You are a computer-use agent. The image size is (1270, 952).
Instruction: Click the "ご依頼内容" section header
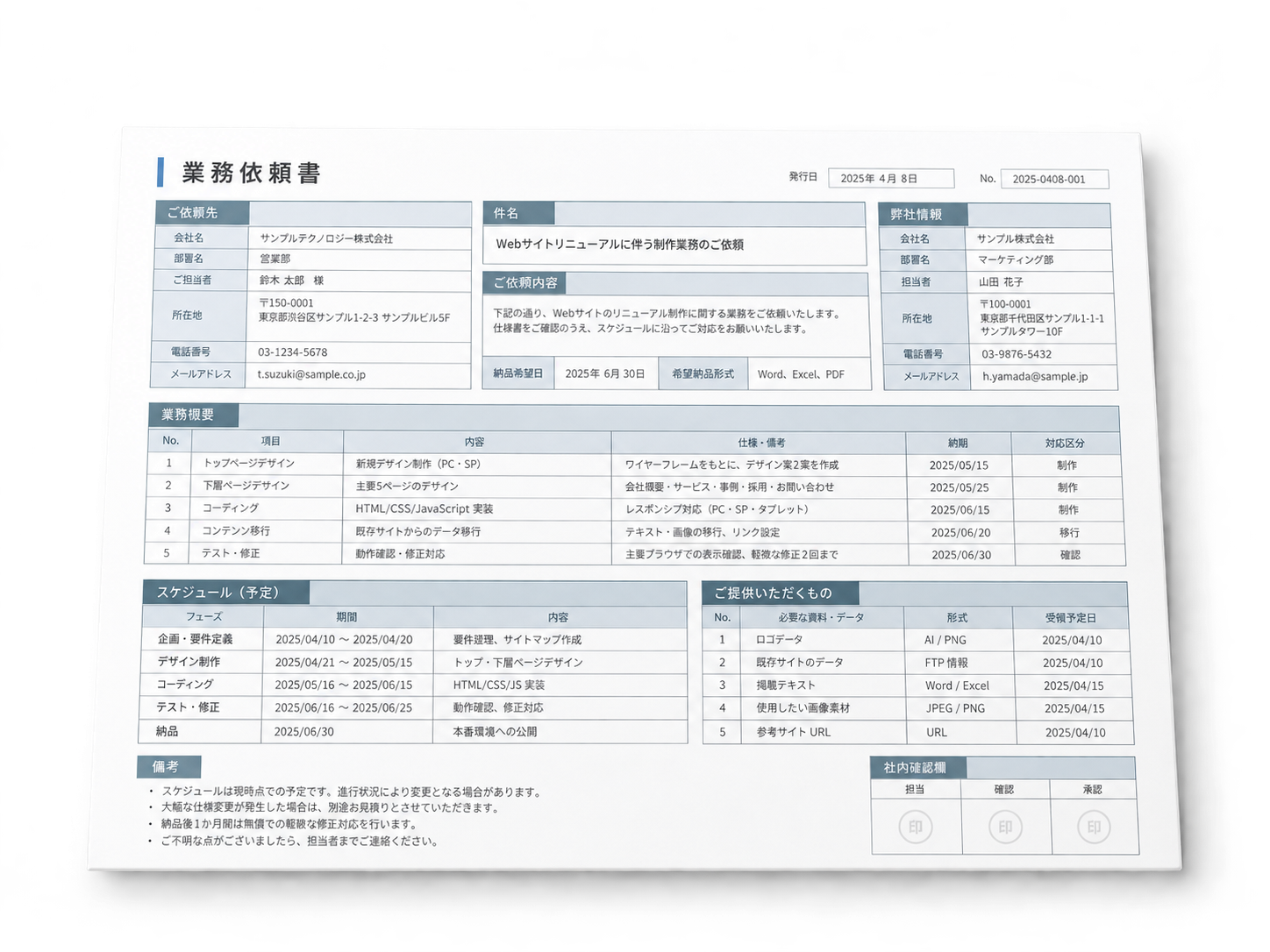coord(524,283)
